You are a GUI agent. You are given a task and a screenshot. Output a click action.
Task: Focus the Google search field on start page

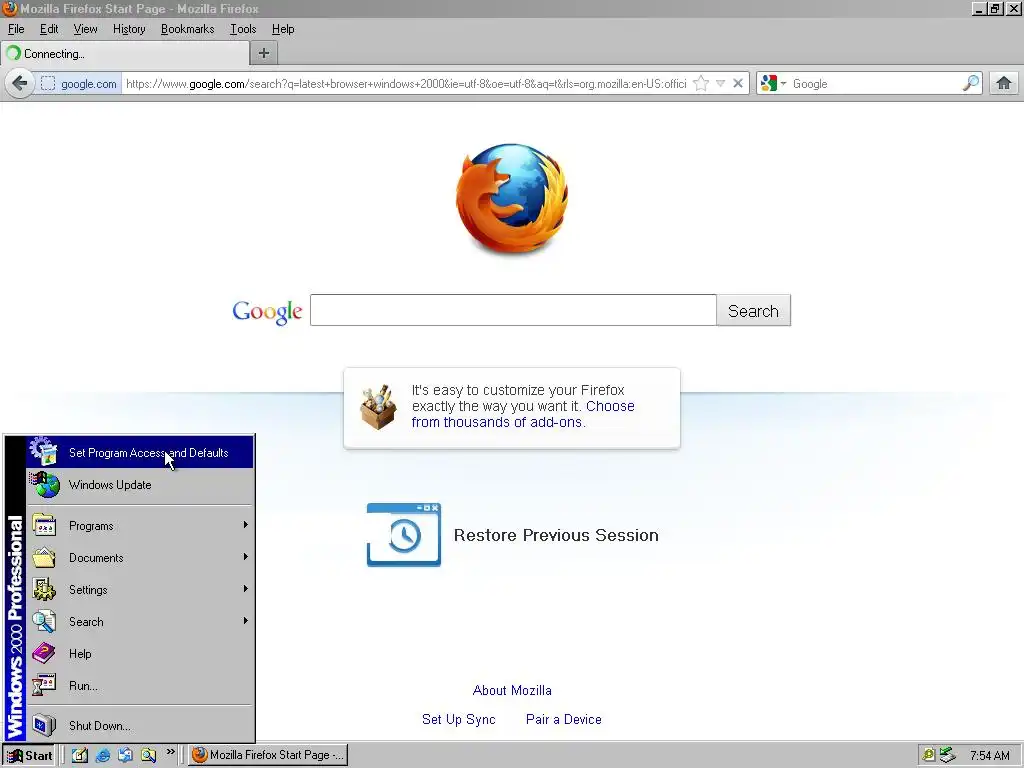[513, 310]
